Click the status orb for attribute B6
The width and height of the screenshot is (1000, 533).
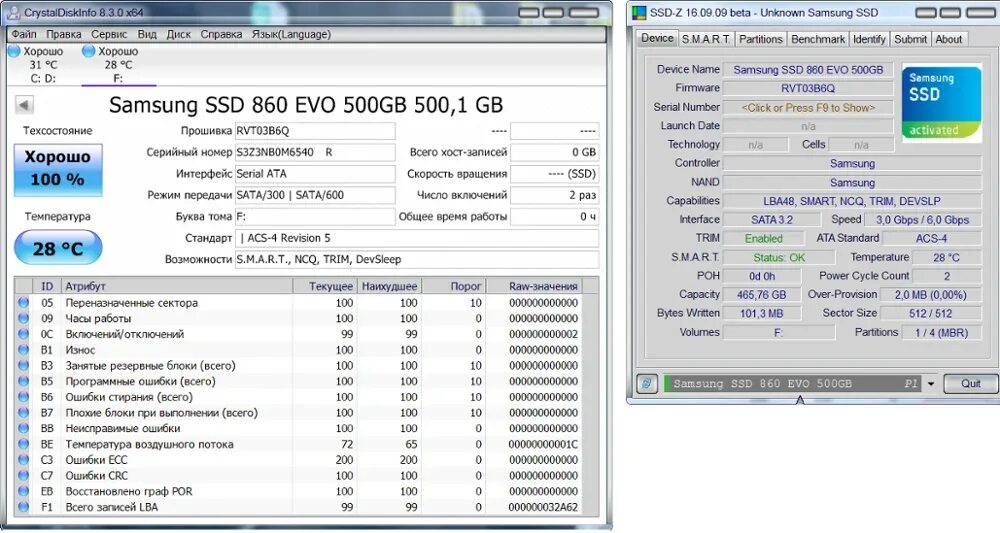(x=24, y=397)
